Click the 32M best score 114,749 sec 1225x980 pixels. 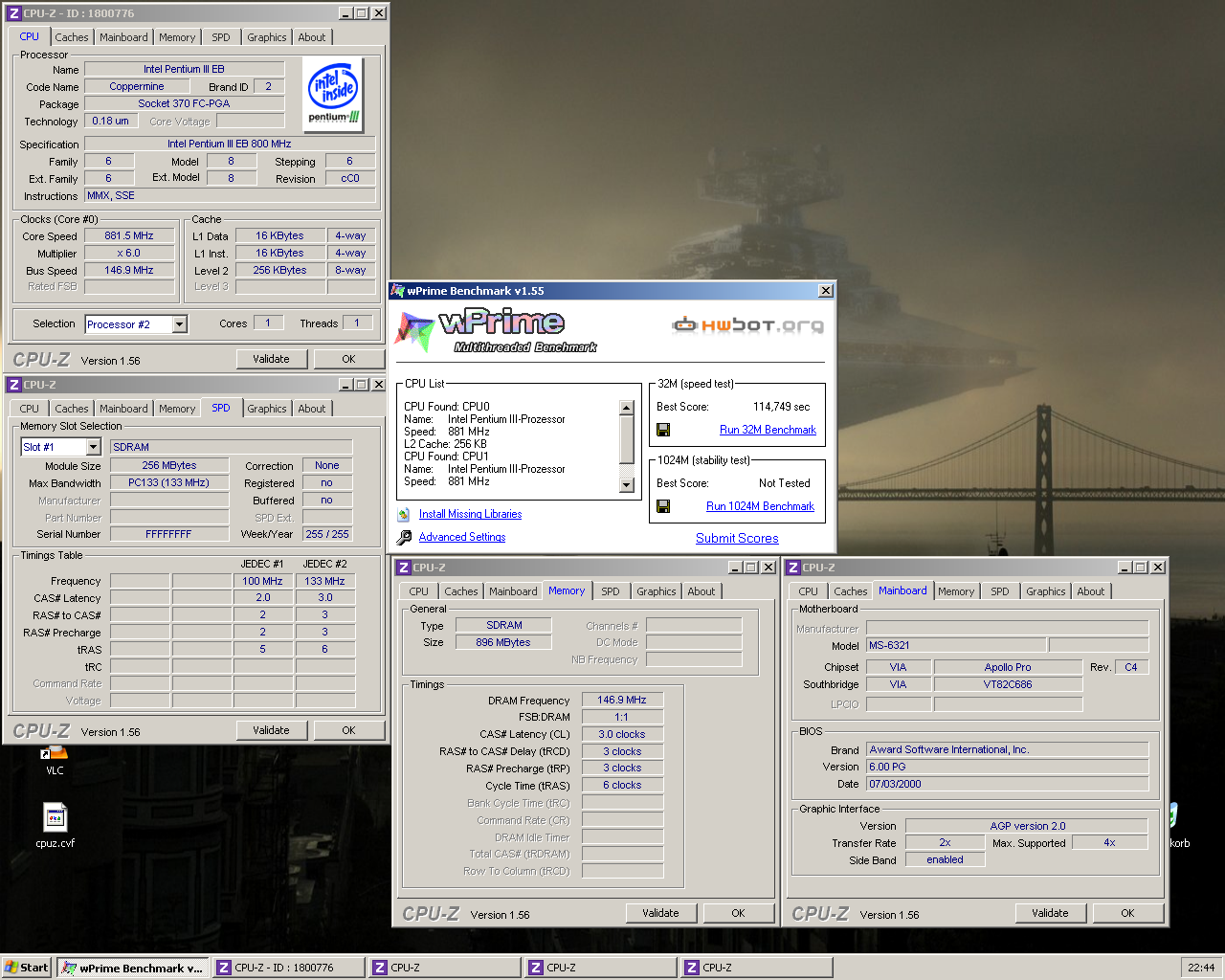tap(781, 407)
